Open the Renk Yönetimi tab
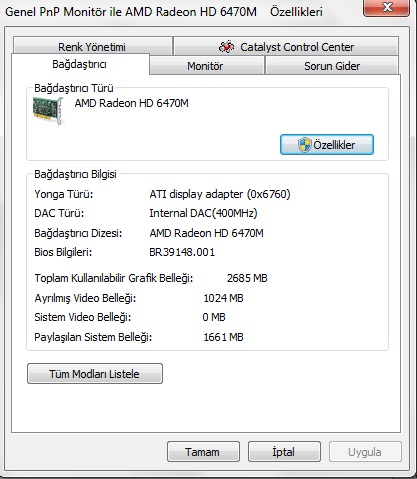Viewport: 417px width, 479px height. click(92, 46)
